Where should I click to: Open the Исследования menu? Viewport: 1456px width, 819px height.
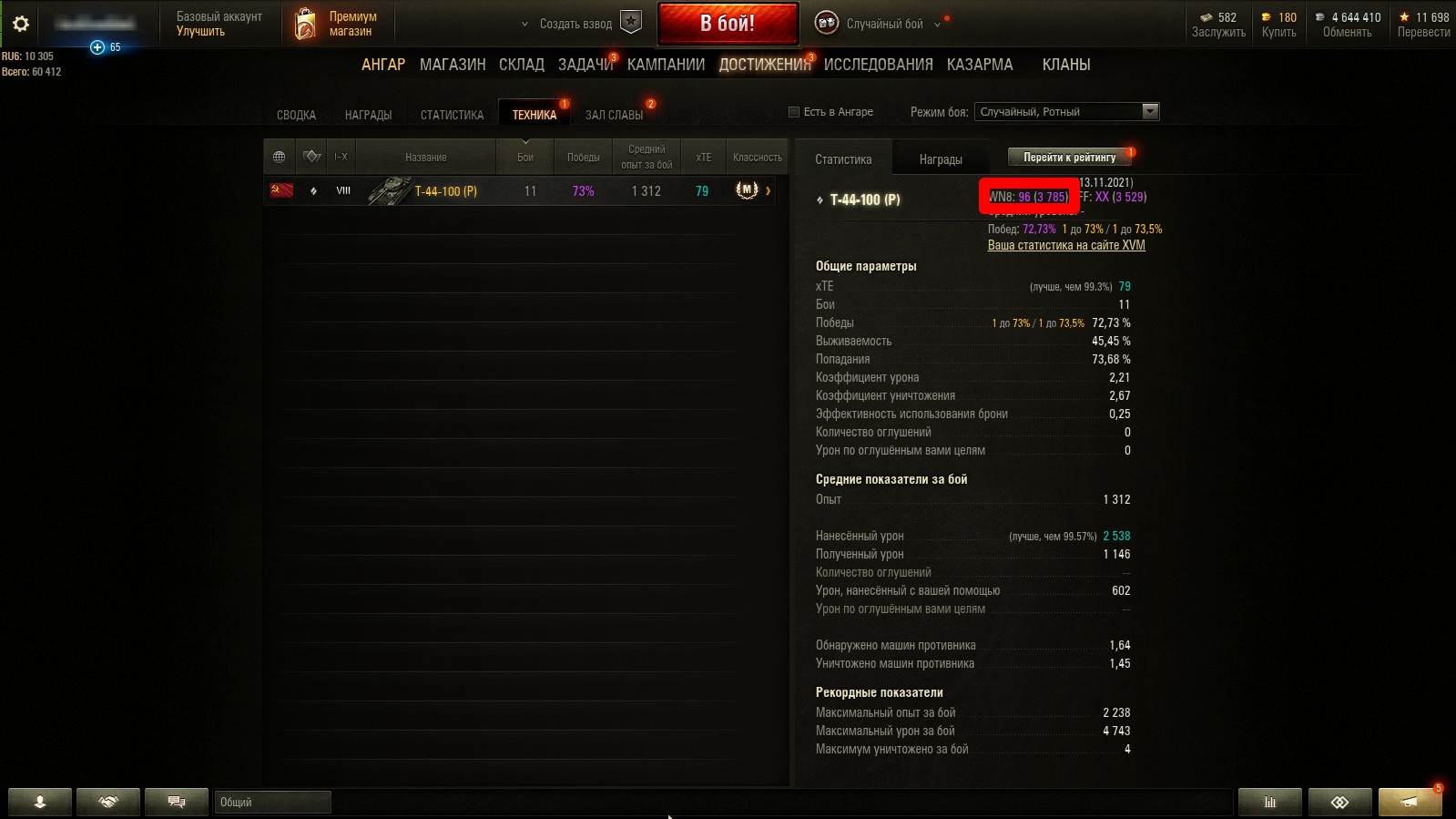click(x=879, y=65)
